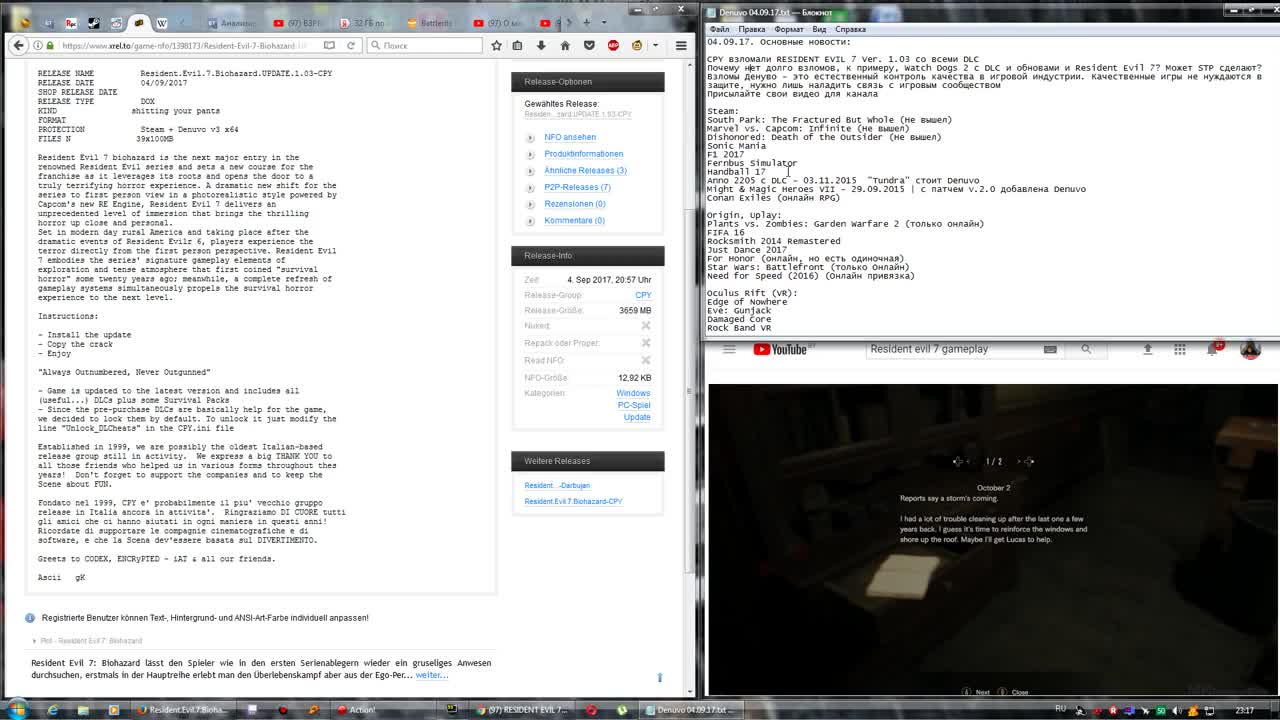The height and width of the screenshot is (720, 1280).
Task: Switch to the '(97) ВЗРЕ' YouTube tab
Action: coord(297,22)
